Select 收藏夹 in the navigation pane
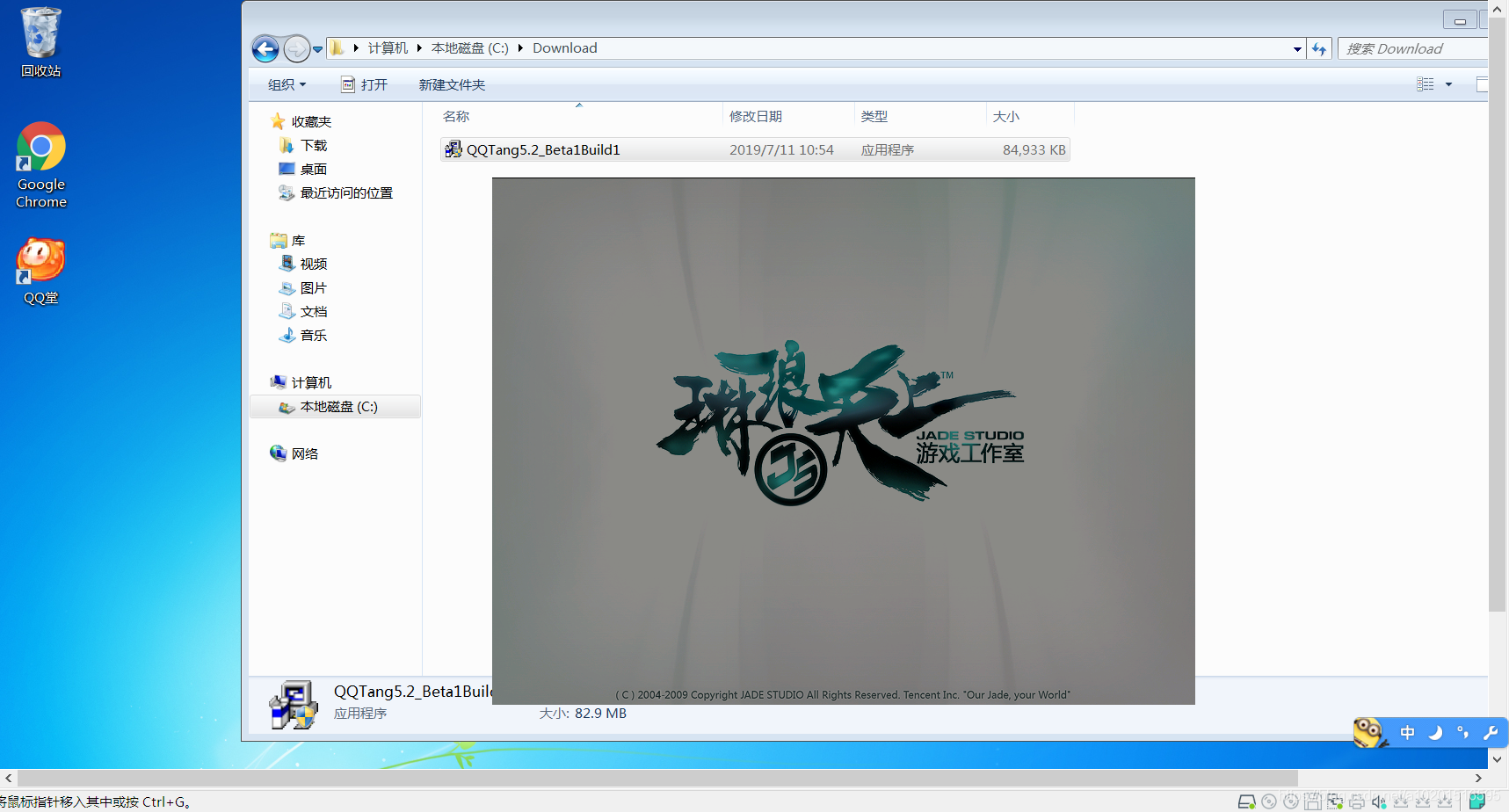Screen dimensions: 1509x812 pyautogui.click(x=311, y=121)
